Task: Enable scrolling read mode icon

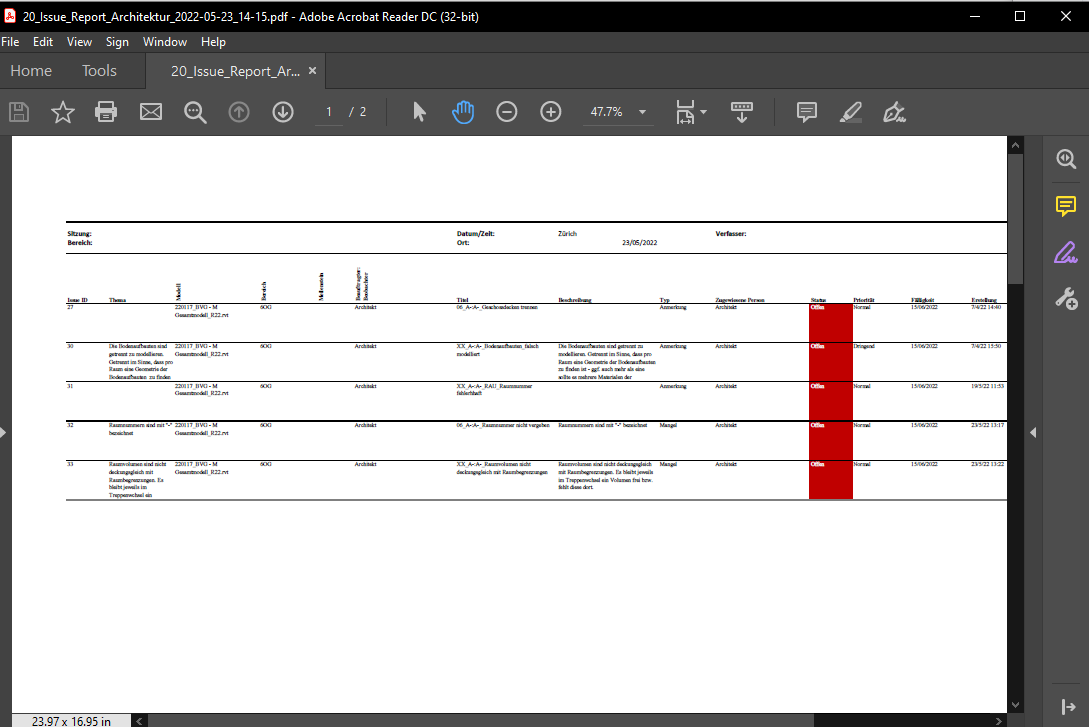Action: (x=742, y=112)
